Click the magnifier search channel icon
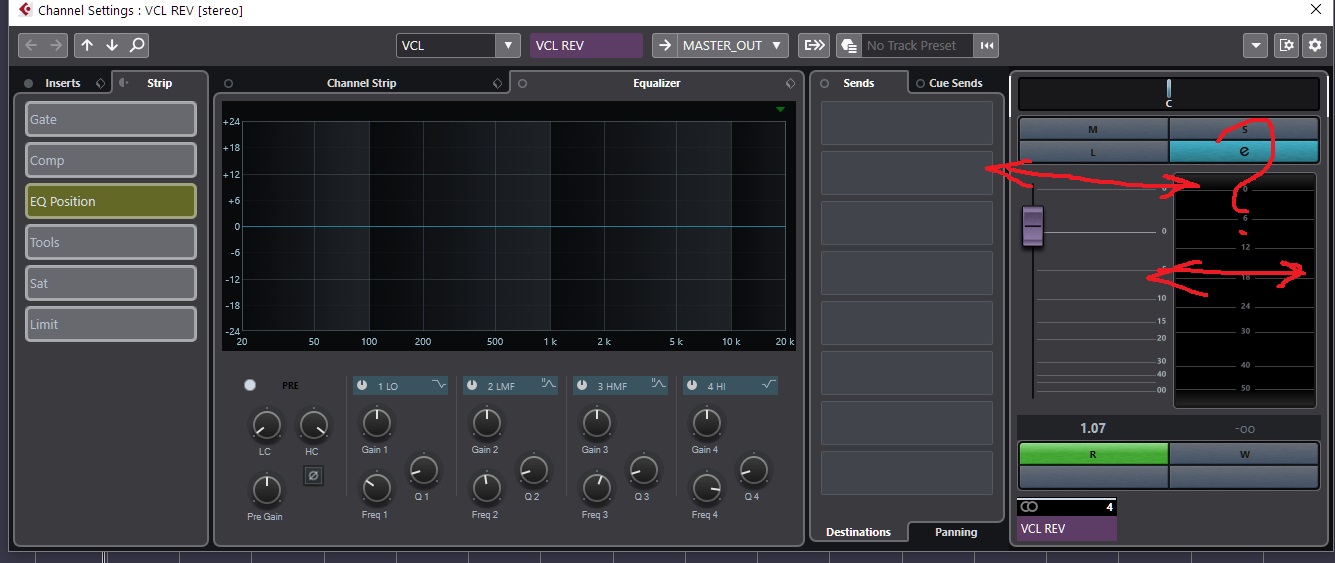This screenshot has width=1335, height=563. (x=137, y=45)
